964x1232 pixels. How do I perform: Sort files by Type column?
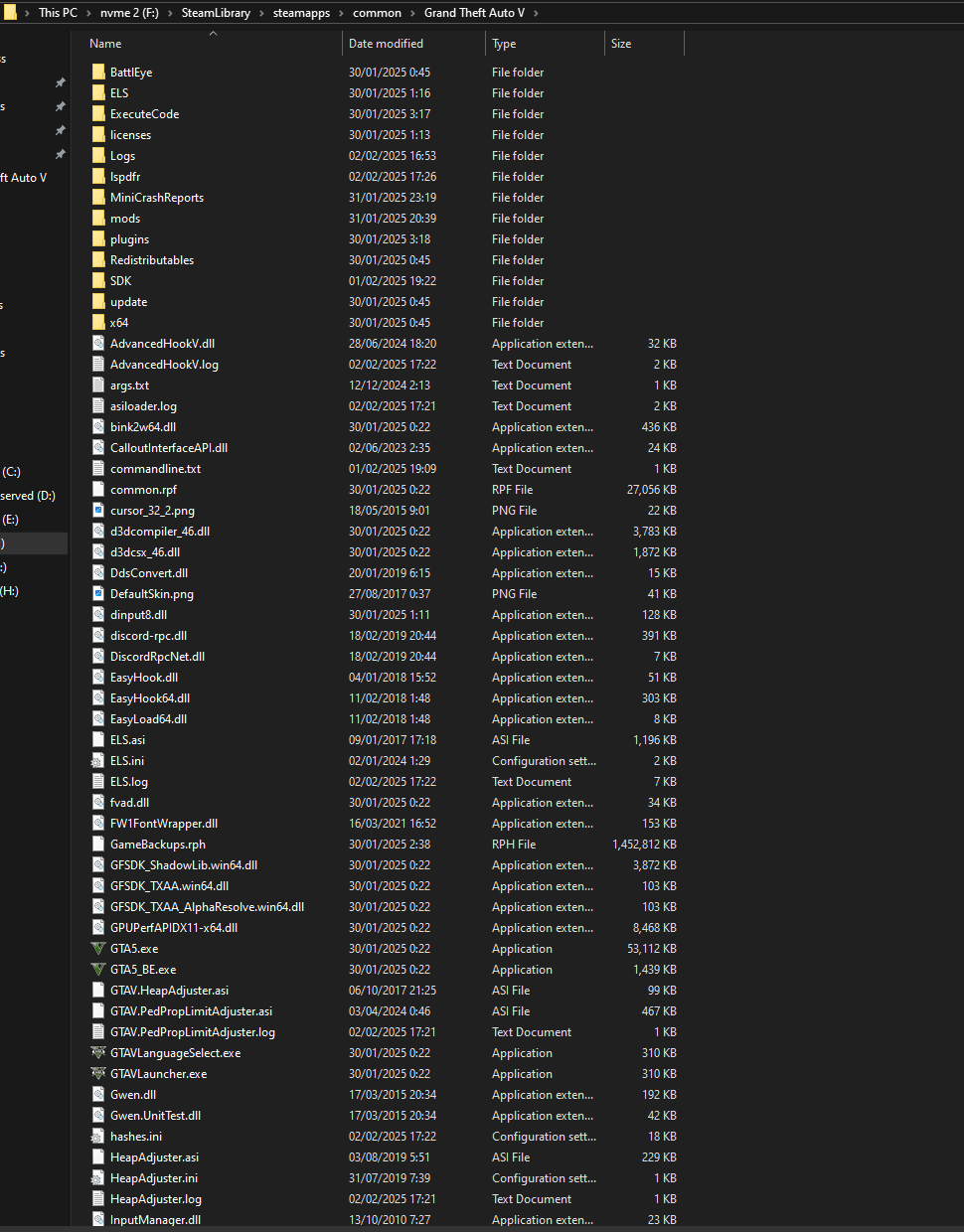(x=504, y=44)
